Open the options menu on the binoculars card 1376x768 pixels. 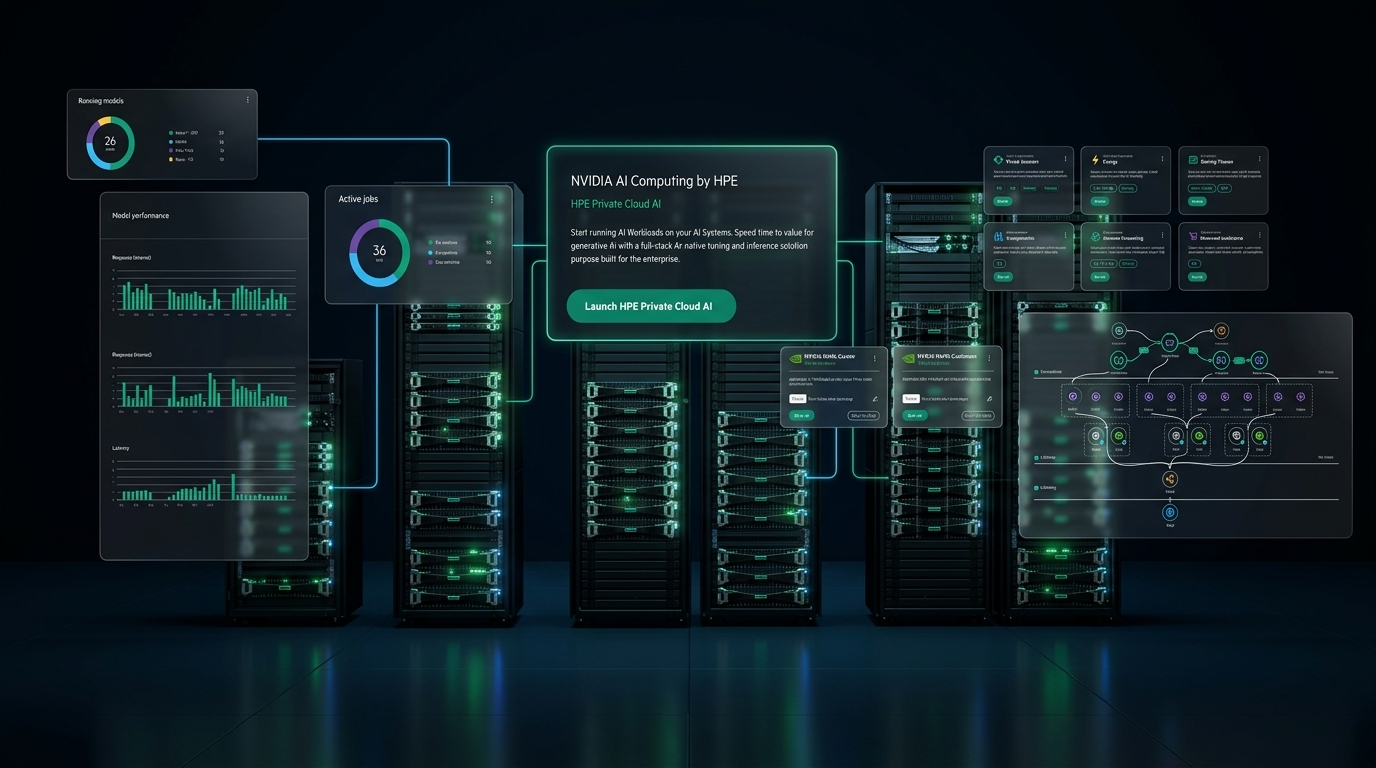click(1065, 235)
